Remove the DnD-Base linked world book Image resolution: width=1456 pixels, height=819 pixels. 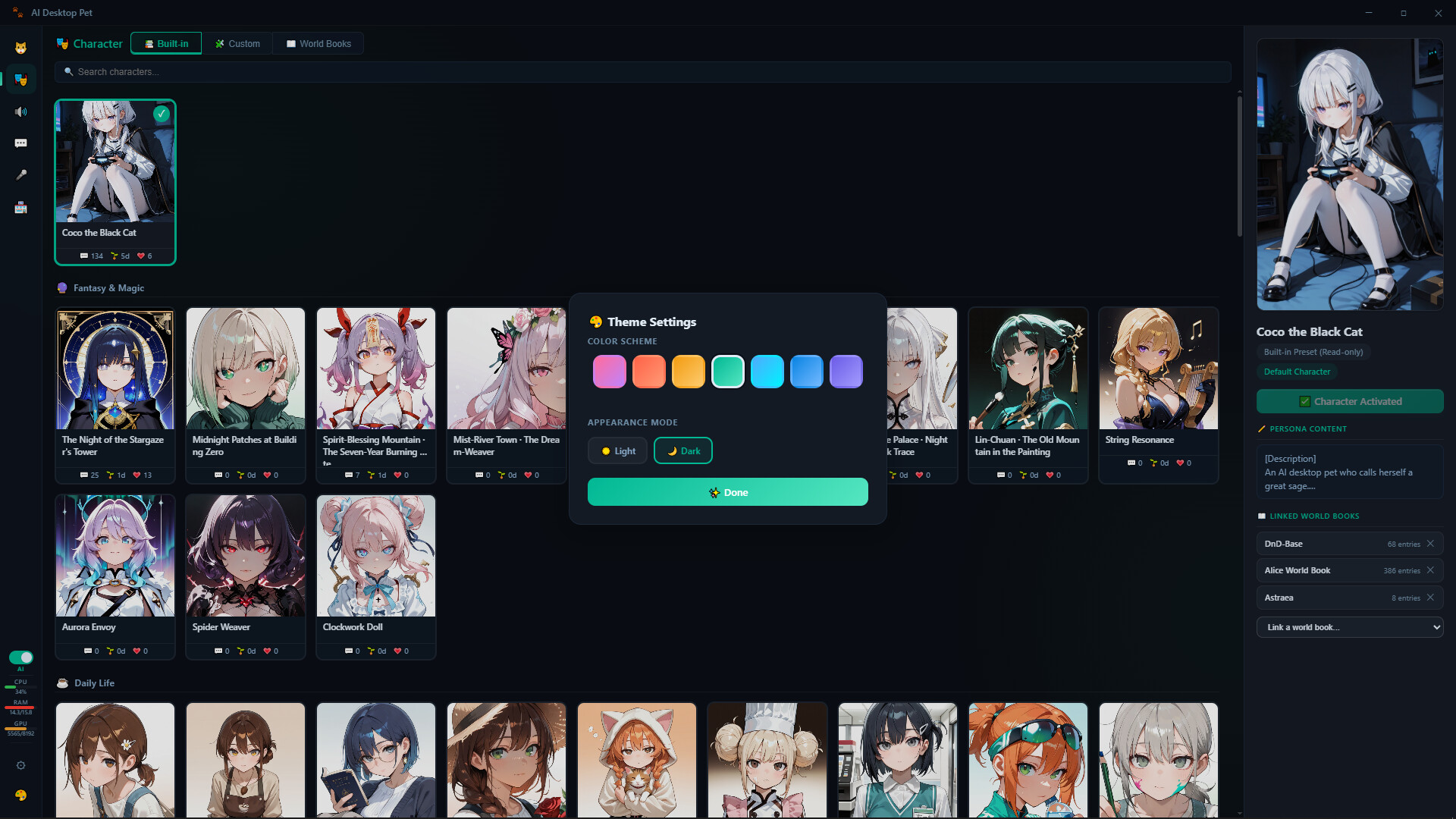[x=1430, y=544]
